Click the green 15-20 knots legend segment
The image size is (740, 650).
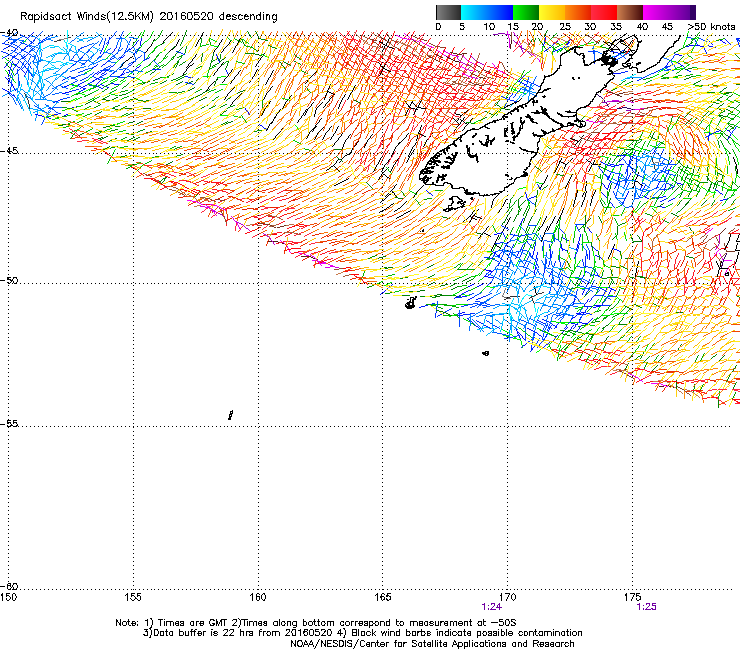526,12
